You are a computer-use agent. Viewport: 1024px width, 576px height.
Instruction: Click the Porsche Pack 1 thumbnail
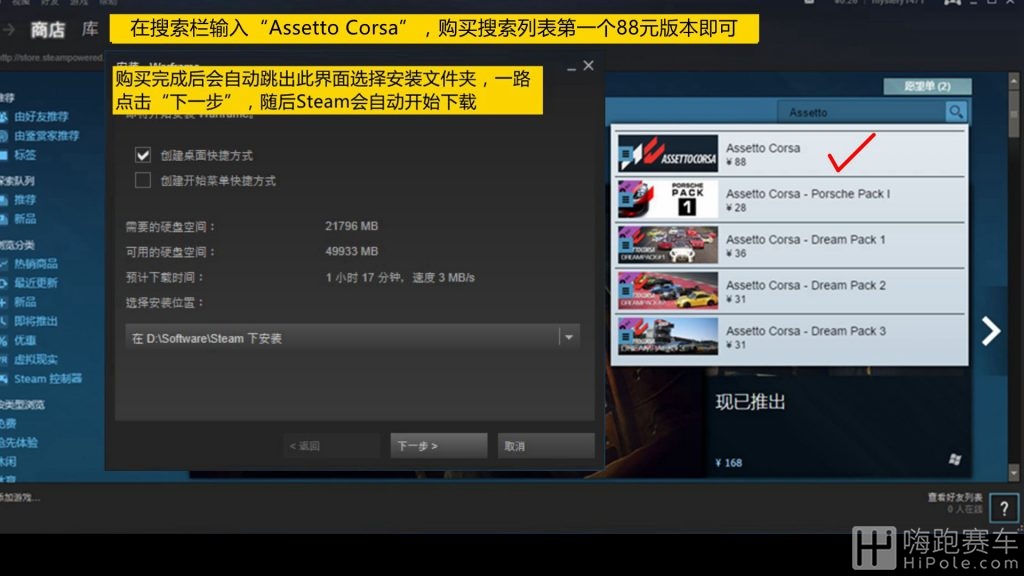point(667,199)
